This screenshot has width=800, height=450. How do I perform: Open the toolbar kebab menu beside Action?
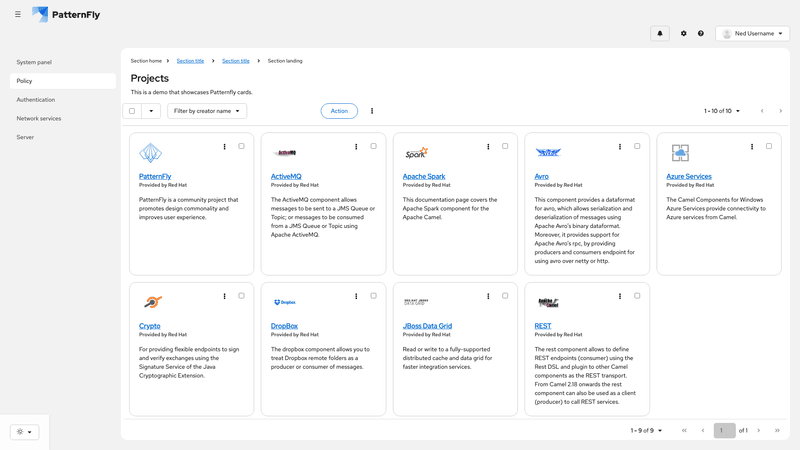tap(372, 111)
